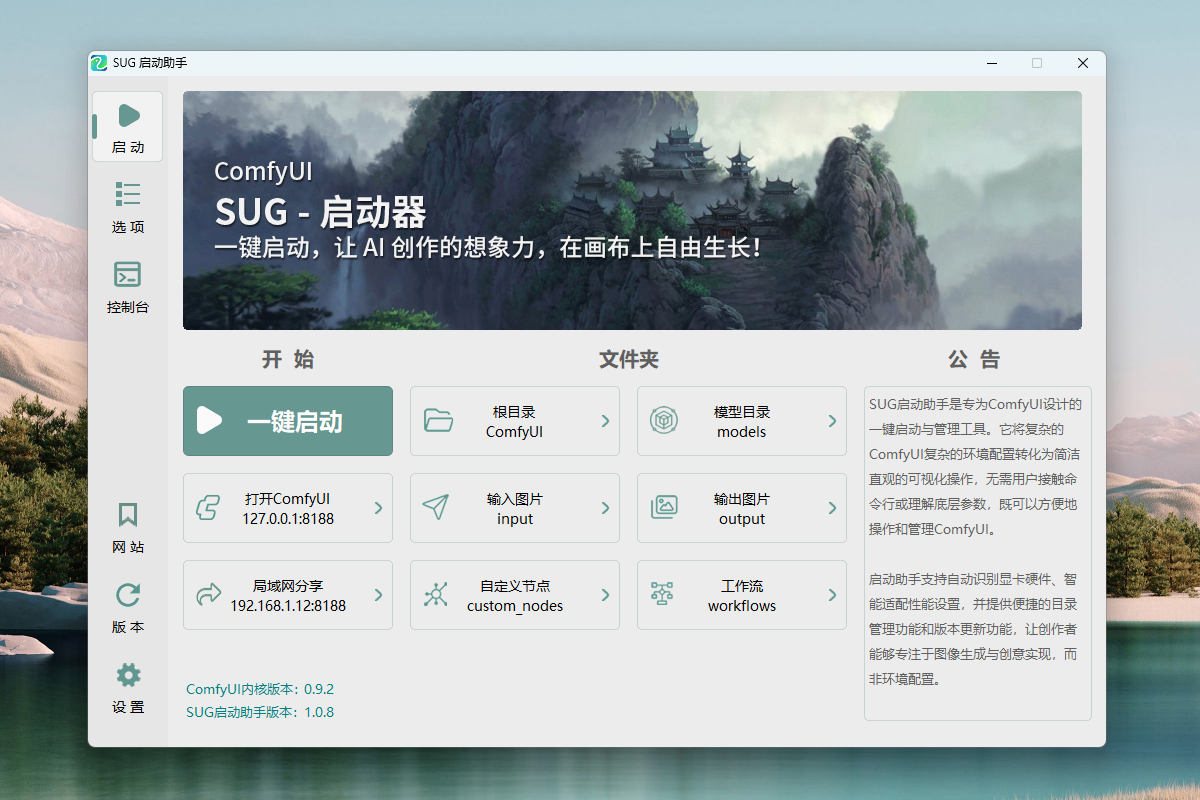The width and height of the screenshot is (1200, 800).
Task: Click the 网站 bookmark icon
Action: (128, 515)
